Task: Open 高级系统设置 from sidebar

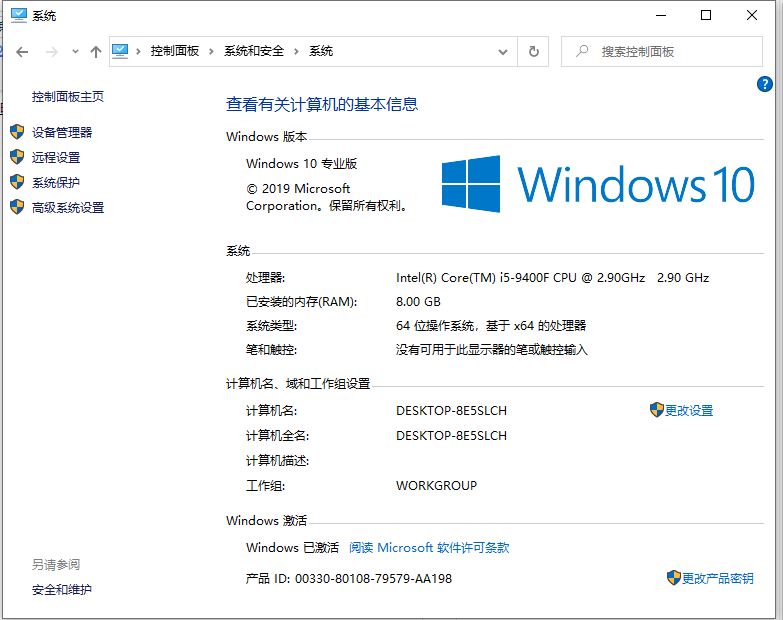Action: click(x=68, y=207)
